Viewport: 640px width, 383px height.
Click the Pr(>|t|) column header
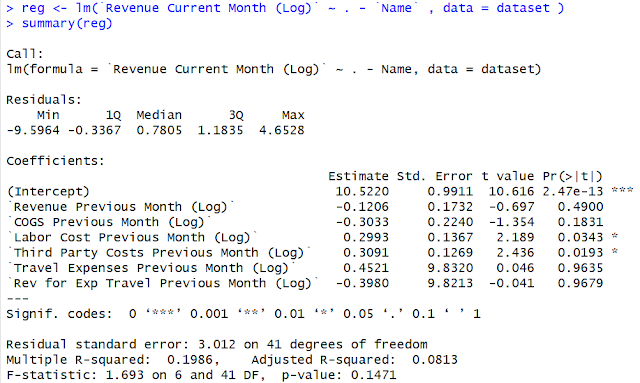pos(573,176)
